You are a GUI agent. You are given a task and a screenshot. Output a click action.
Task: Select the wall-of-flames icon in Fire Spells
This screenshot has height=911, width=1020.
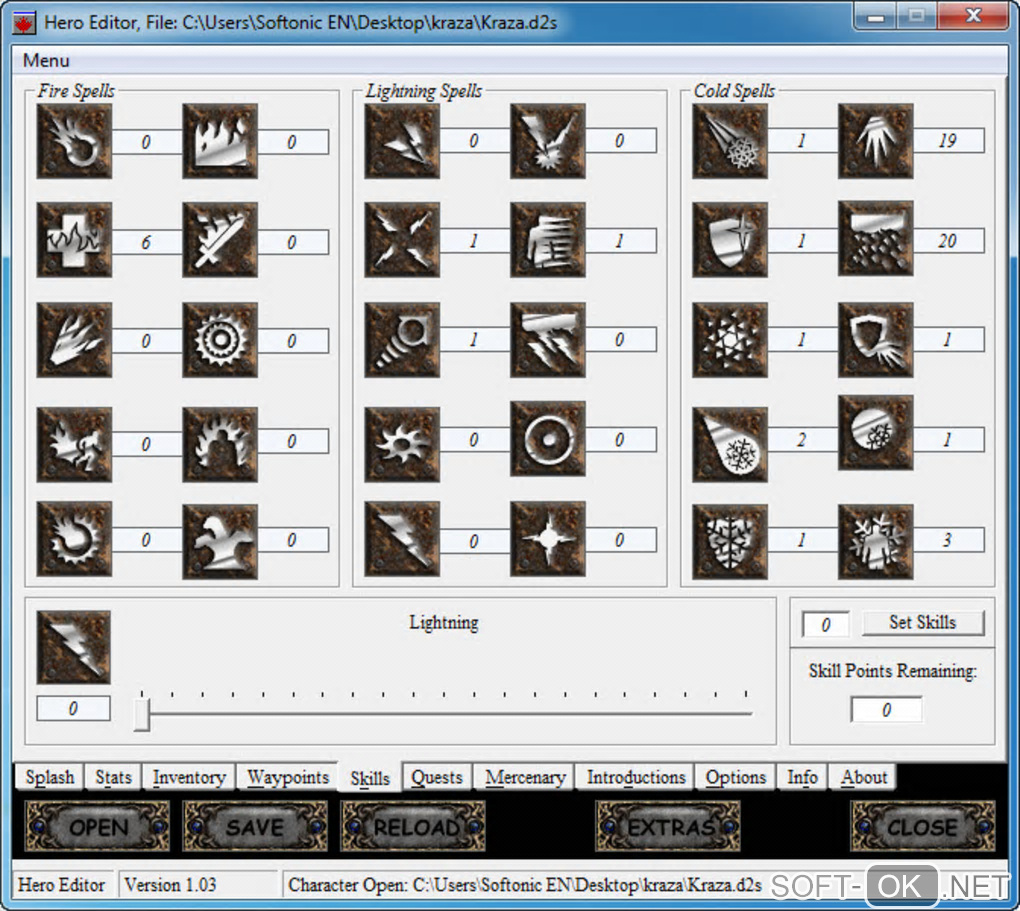[220, 141]
